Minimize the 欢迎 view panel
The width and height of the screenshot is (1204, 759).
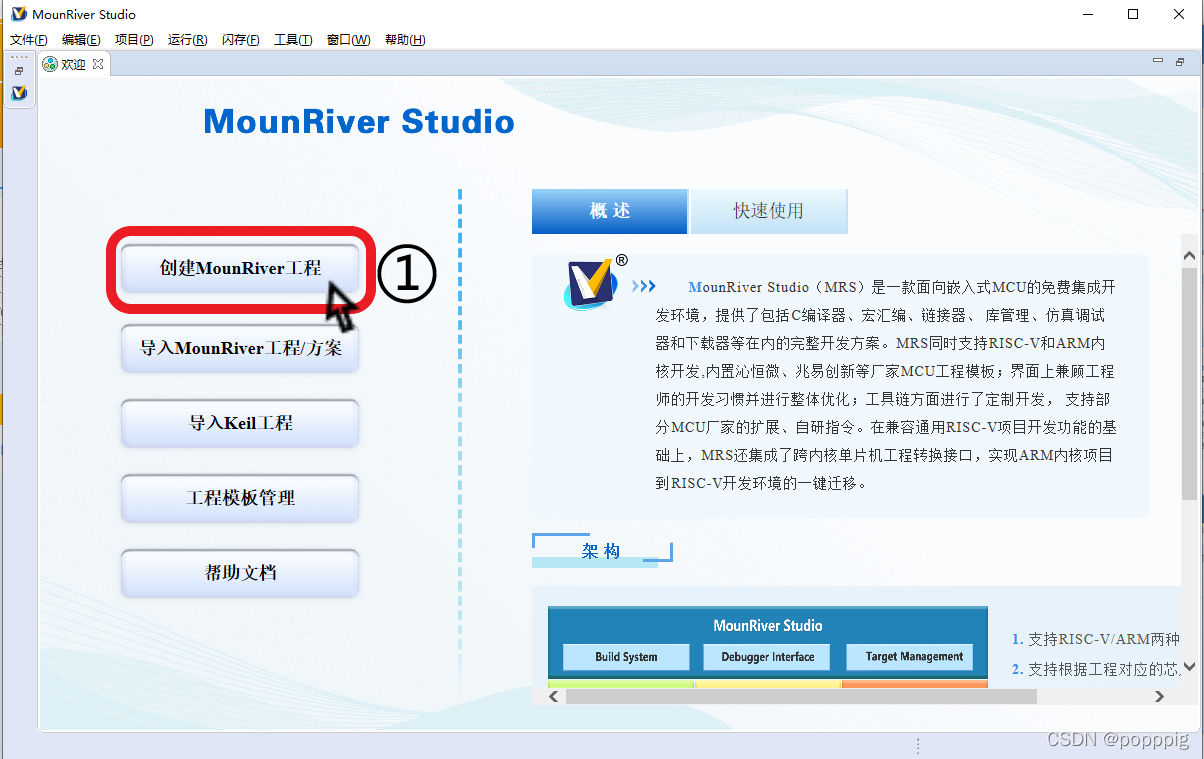[x=1157, y=62]
